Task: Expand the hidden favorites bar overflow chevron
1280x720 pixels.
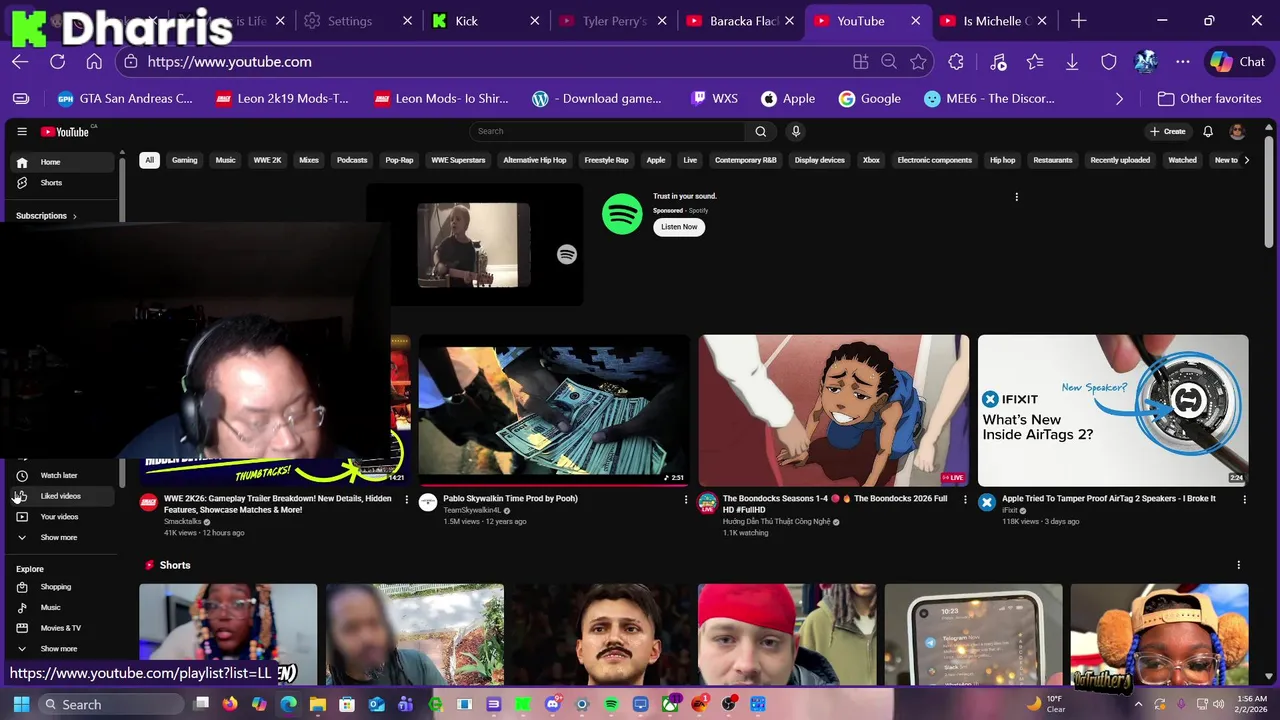Action: (1119, 98)
